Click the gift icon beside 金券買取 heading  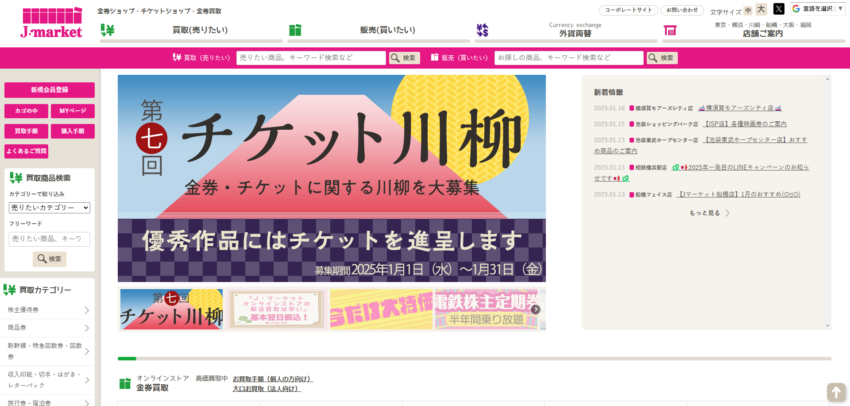click(125, 384)
